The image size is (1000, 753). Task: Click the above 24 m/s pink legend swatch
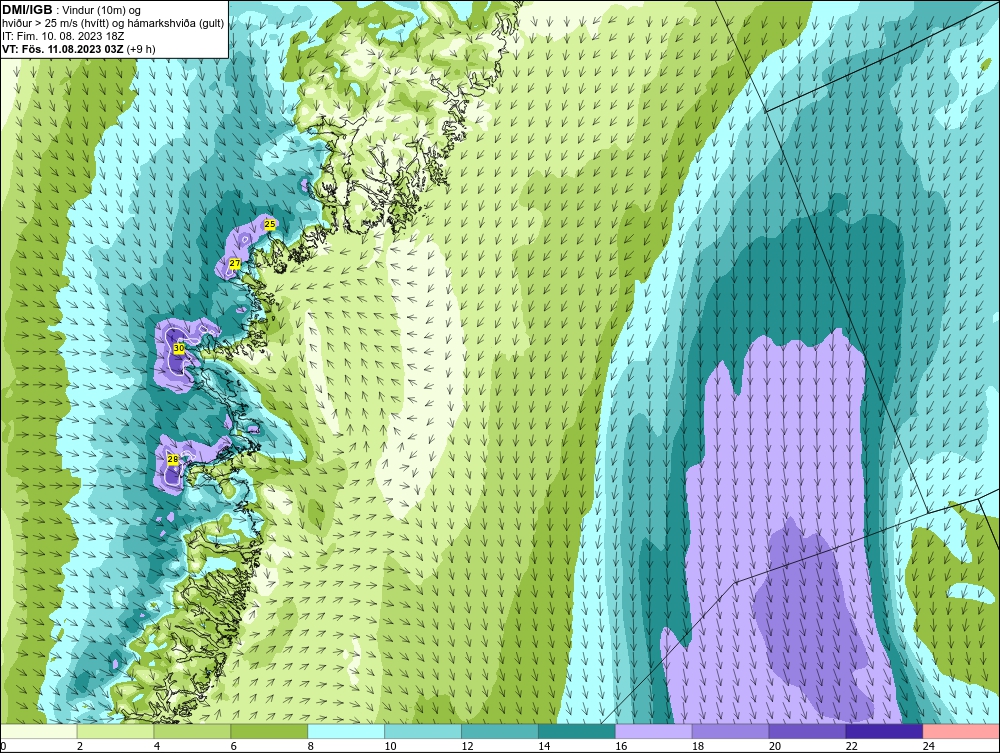[961, 731]
